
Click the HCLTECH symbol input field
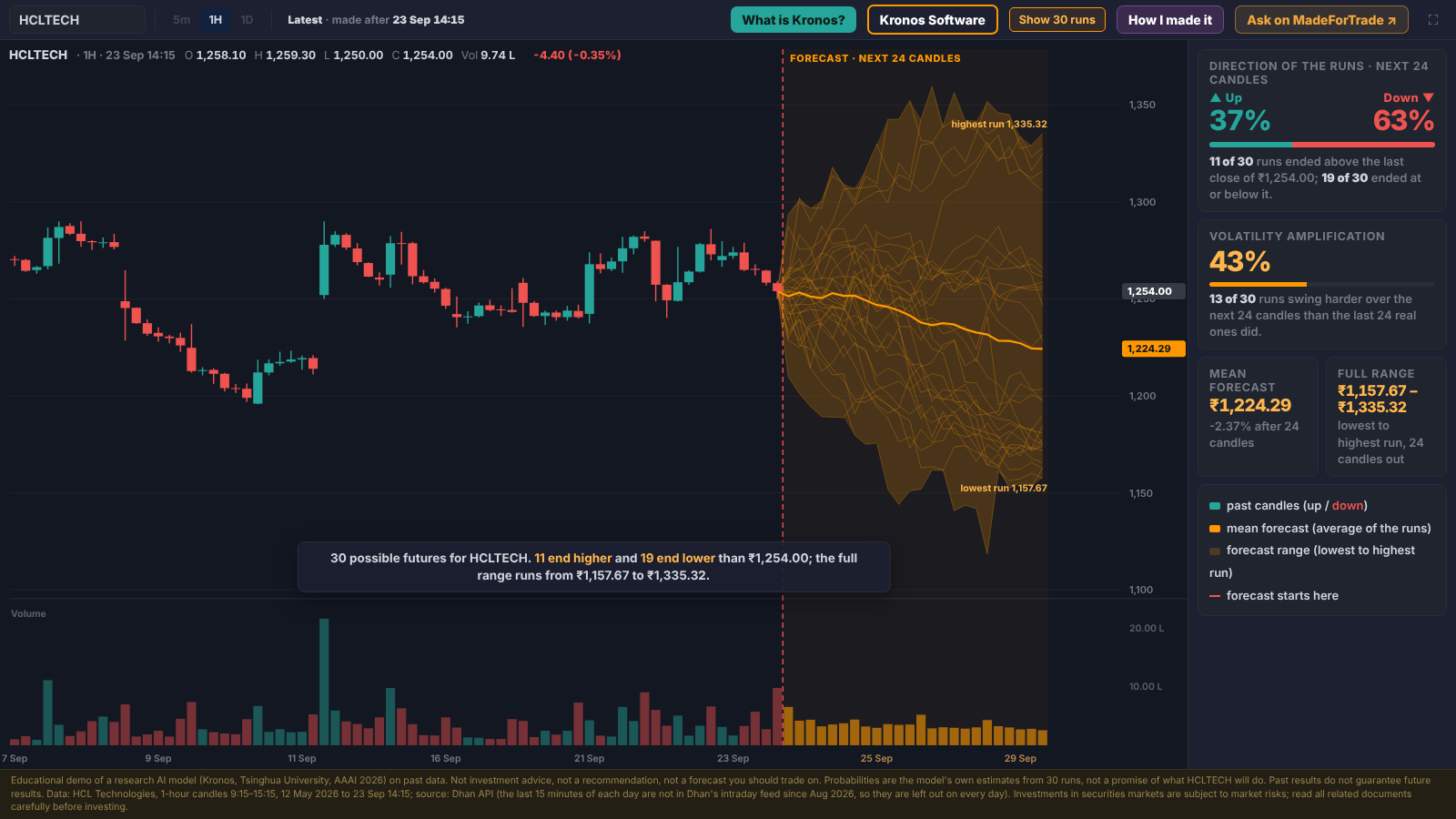[77, 20]
